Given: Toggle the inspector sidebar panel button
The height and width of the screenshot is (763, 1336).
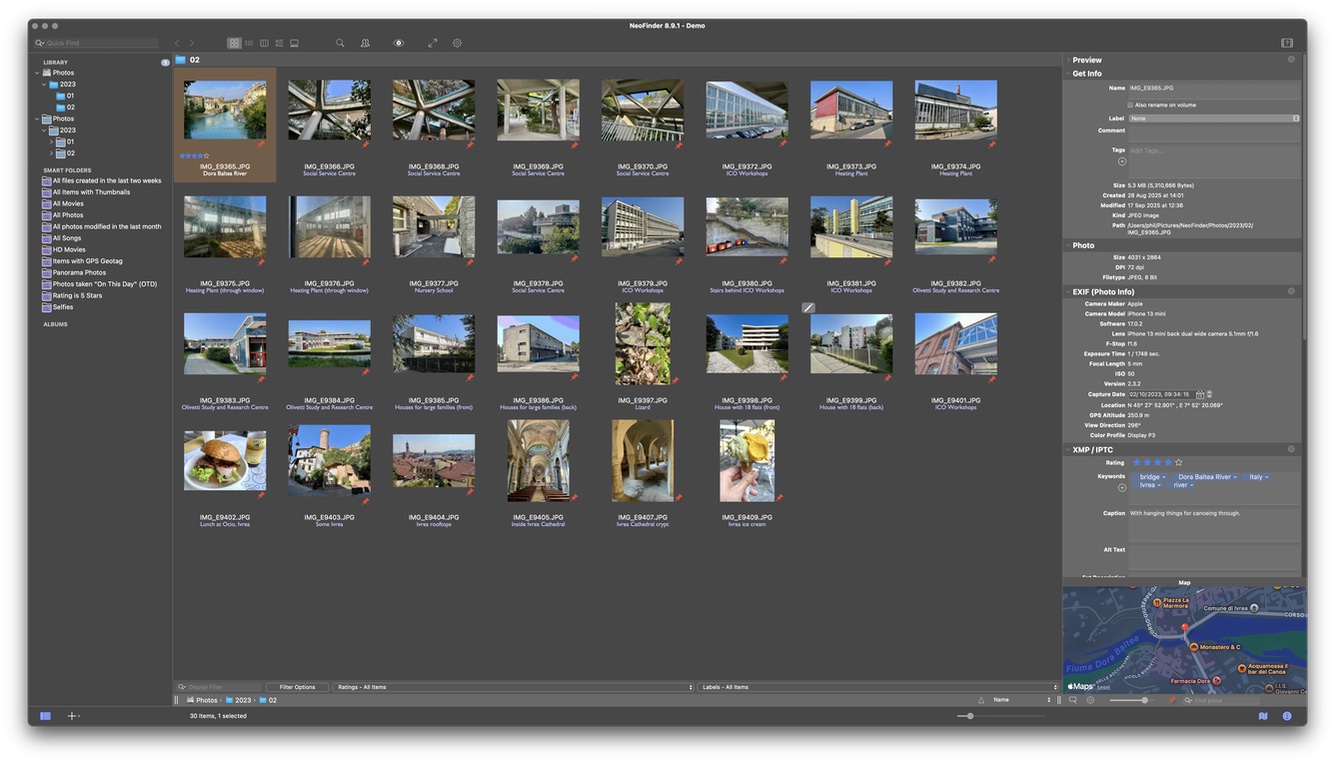Looking at the screenshot, I should point(1287,43).
